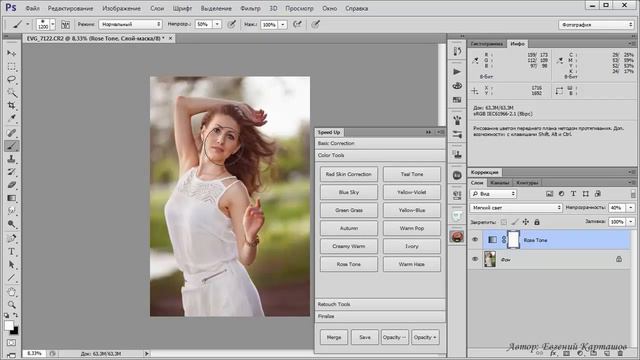The width and height of the screenshot is (640, 360).
Task: Select the Move tool
Action: tap(11, 53)
